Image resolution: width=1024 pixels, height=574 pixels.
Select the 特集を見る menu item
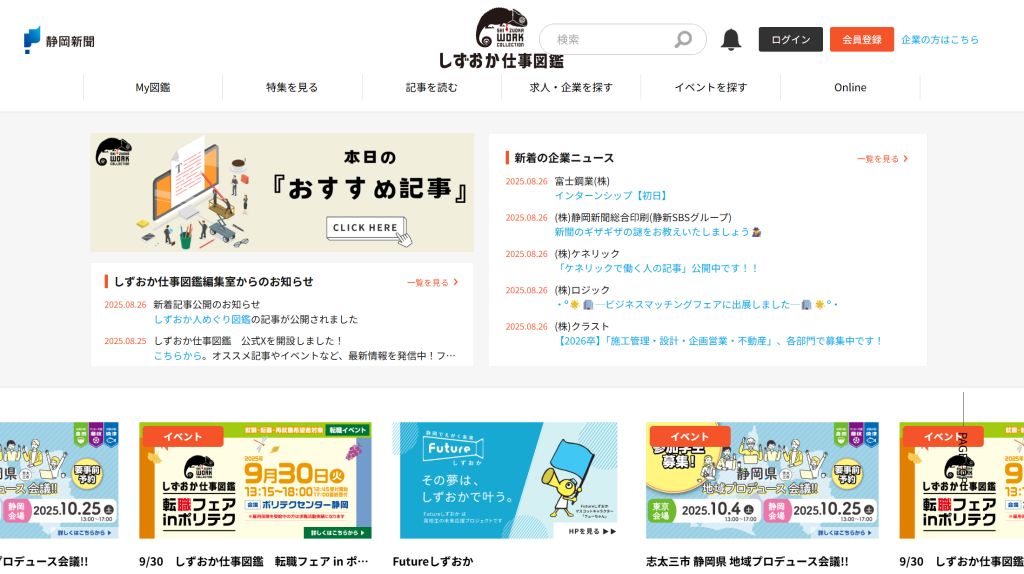292,87
